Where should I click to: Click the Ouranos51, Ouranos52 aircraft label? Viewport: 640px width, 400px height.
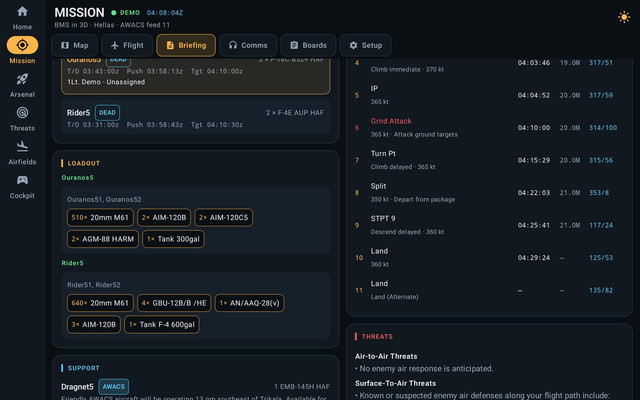(x=104, y=200)
